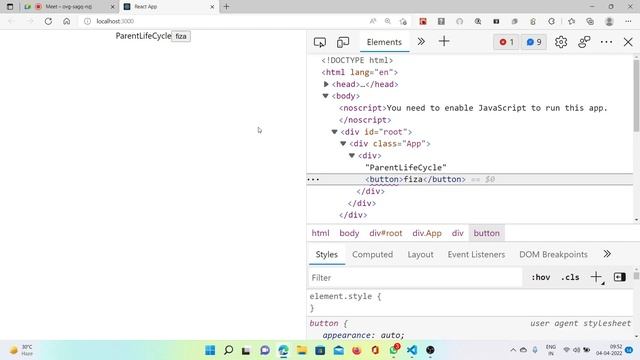Click the element.style rule block
This screenshot has width=640, height=360.
(x=470, y=302)
